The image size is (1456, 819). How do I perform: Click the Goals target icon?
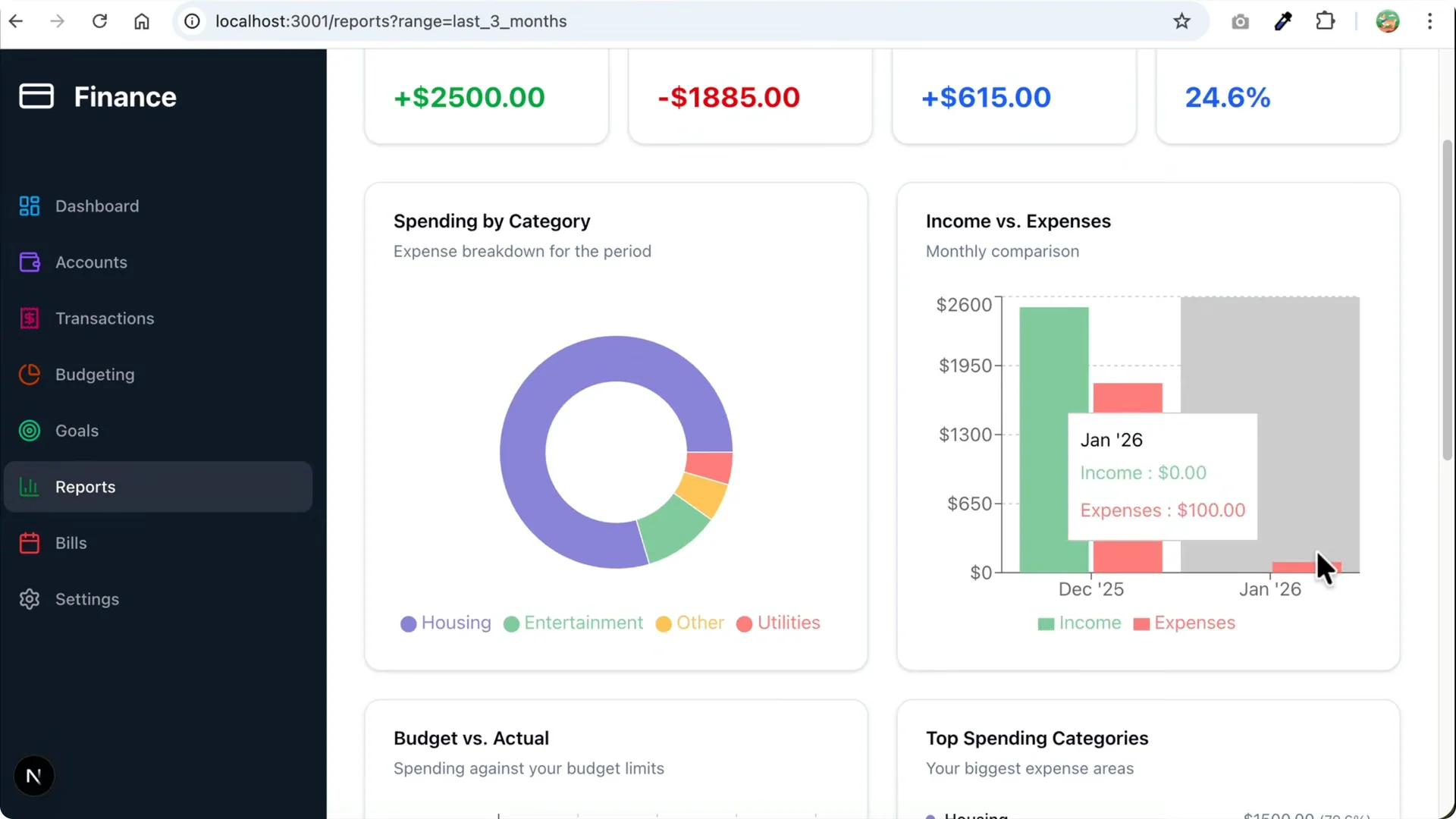coord(29,431)
